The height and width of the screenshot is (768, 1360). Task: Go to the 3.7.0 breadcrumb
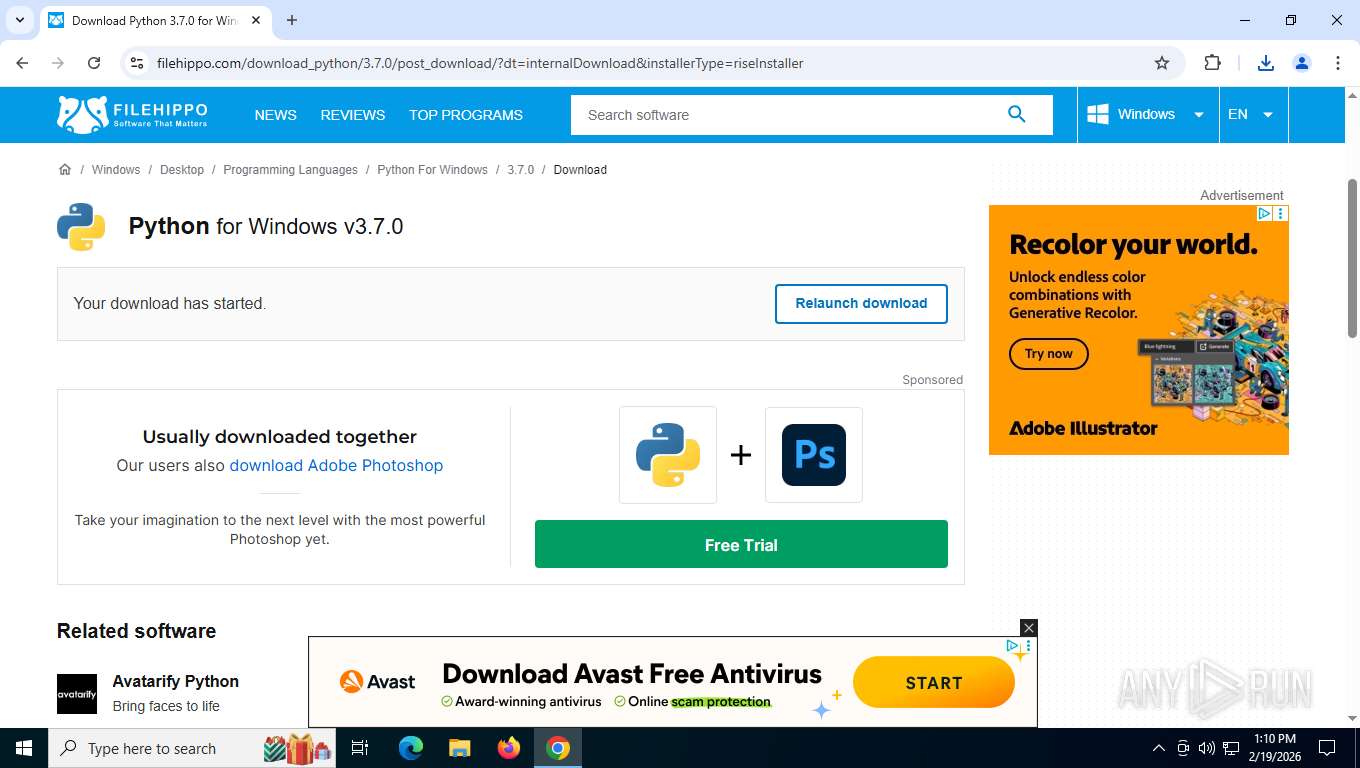click(x=521, y=170)
